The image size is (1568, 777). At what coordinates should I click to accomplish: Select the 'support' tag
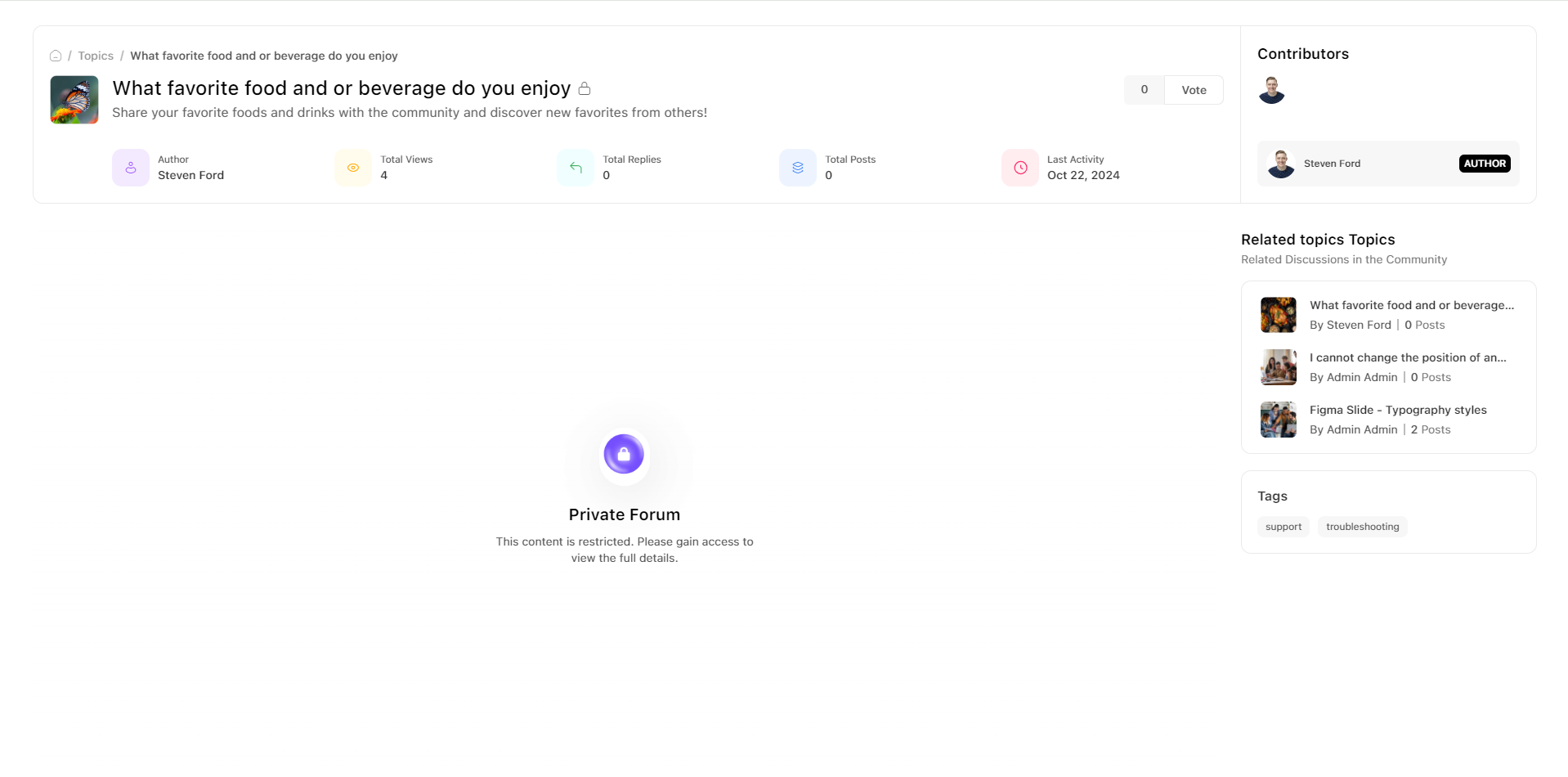tap(1283, 527)
